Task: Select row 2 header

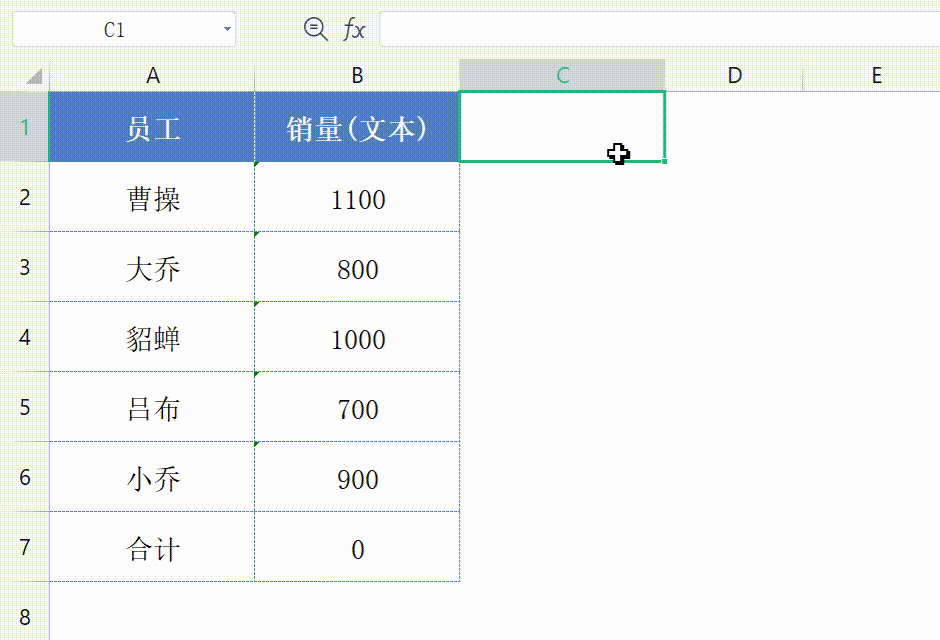Action: click(x=25, y=197)
